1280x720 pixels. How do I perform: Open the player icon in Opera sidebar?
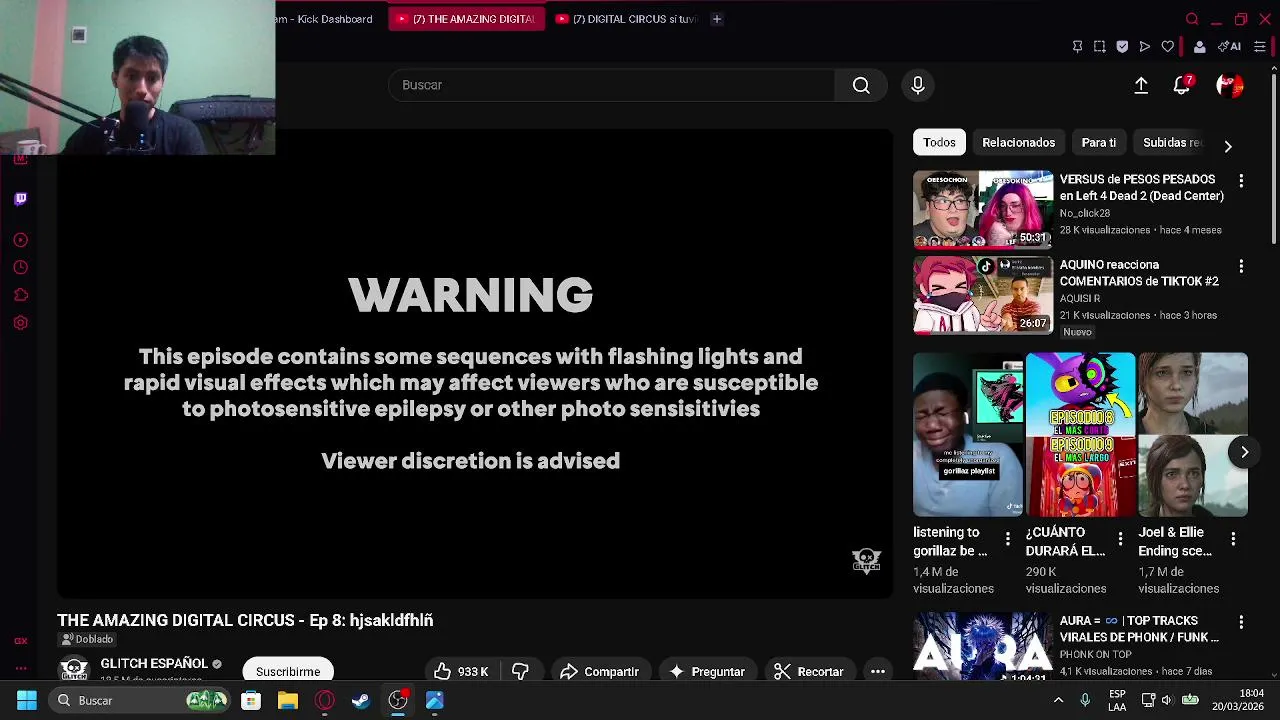20,240
